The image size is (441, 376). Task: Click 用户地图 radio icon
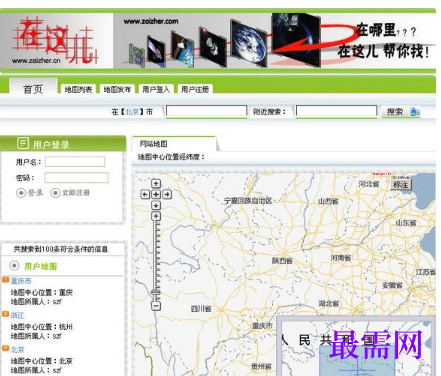coord(14,266)
